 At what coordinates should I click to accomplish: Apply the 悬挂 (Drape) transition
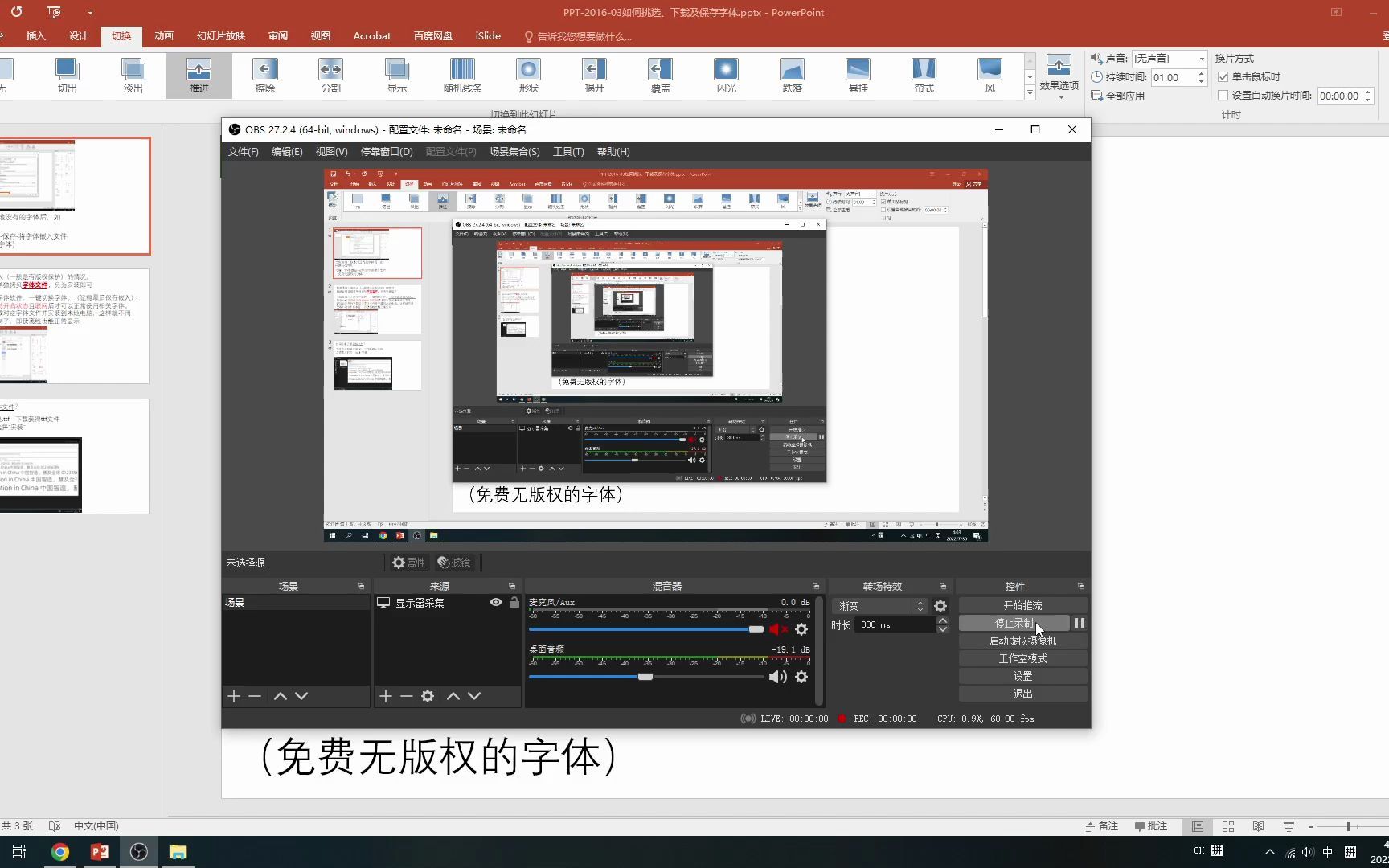[858, 76]
